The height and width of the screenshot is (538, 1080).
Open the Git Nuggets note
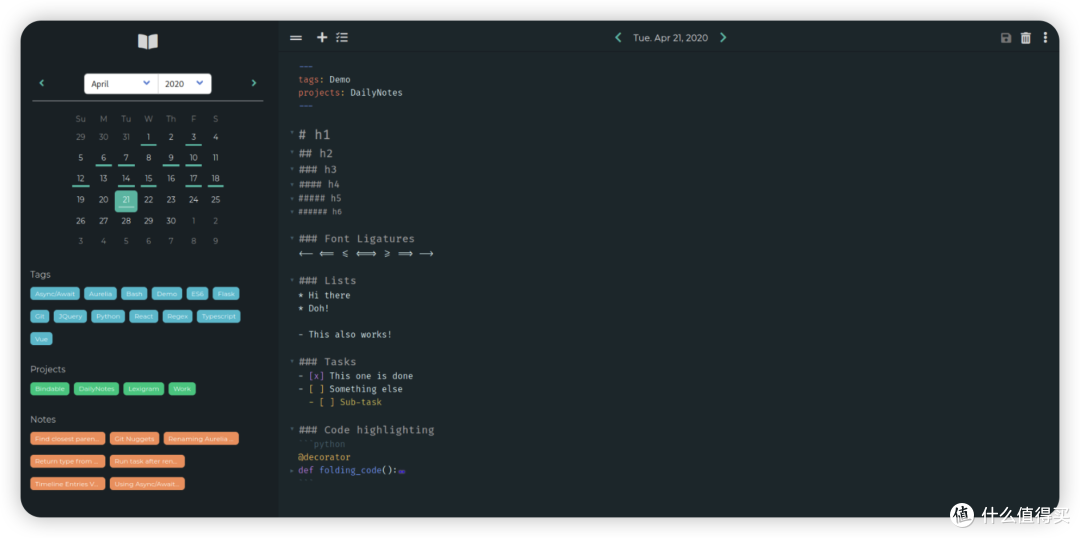[x=134, y=438]
